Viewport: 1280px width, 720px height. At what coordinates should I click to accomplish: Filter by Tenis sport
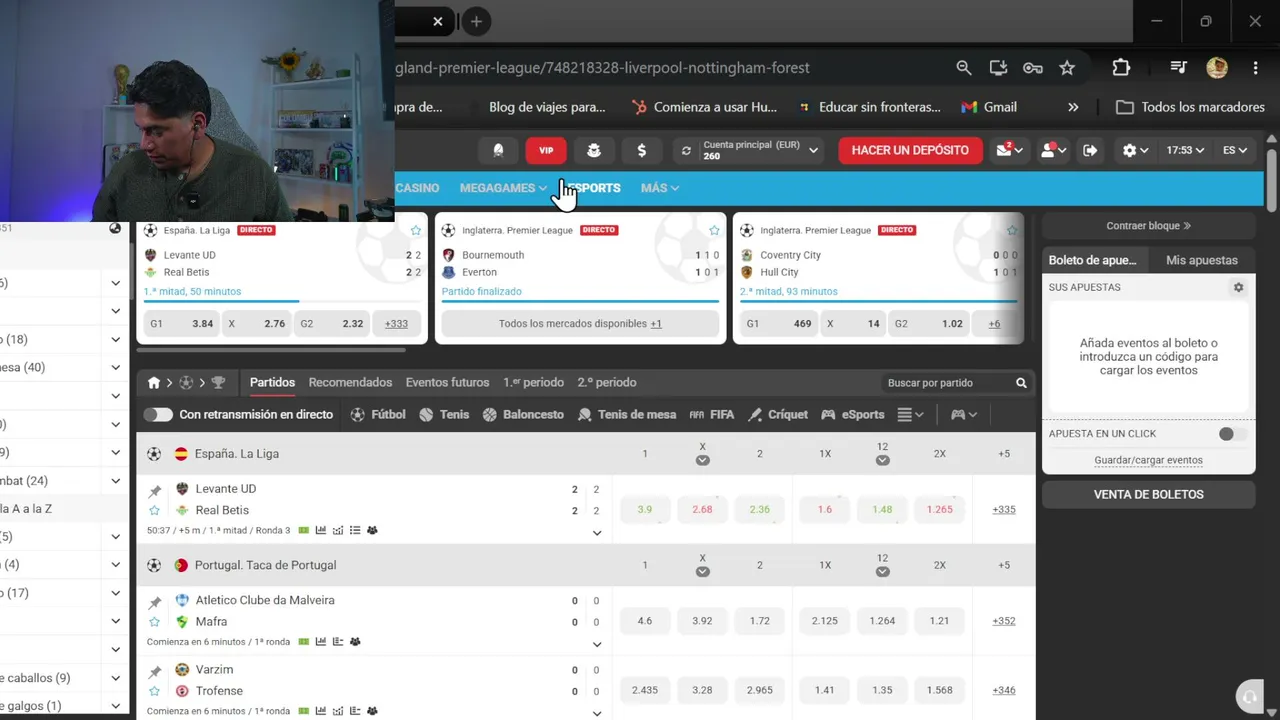coord(444,414)
